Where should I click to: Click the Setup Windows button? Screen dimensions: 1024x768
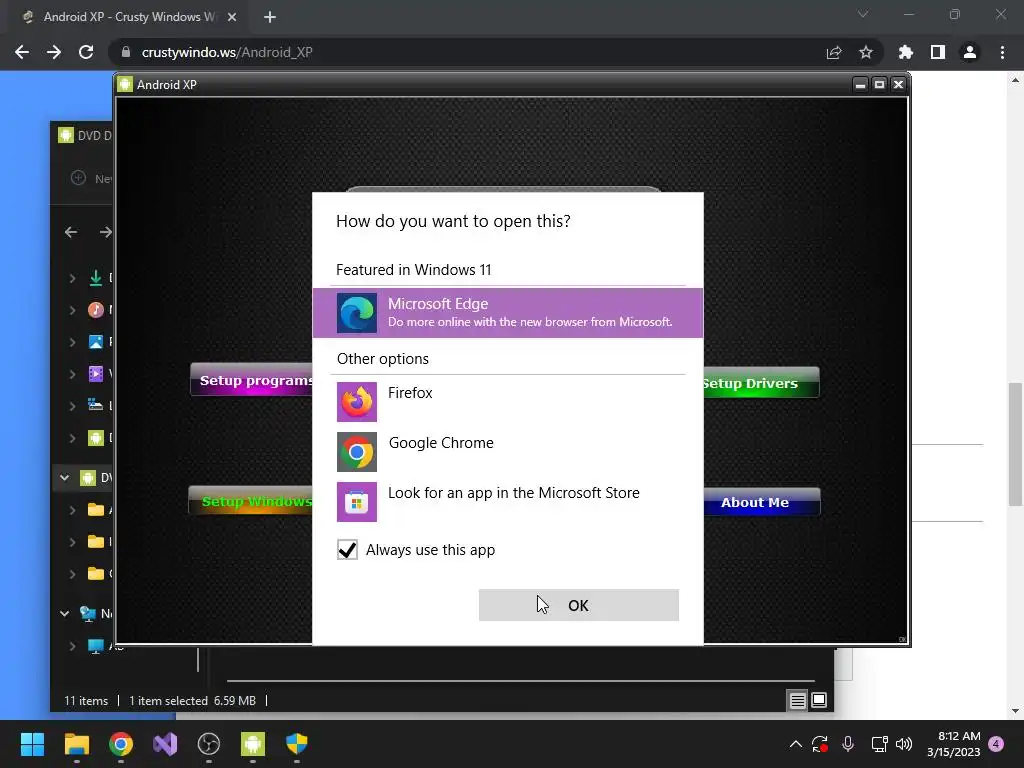[251, 501]
